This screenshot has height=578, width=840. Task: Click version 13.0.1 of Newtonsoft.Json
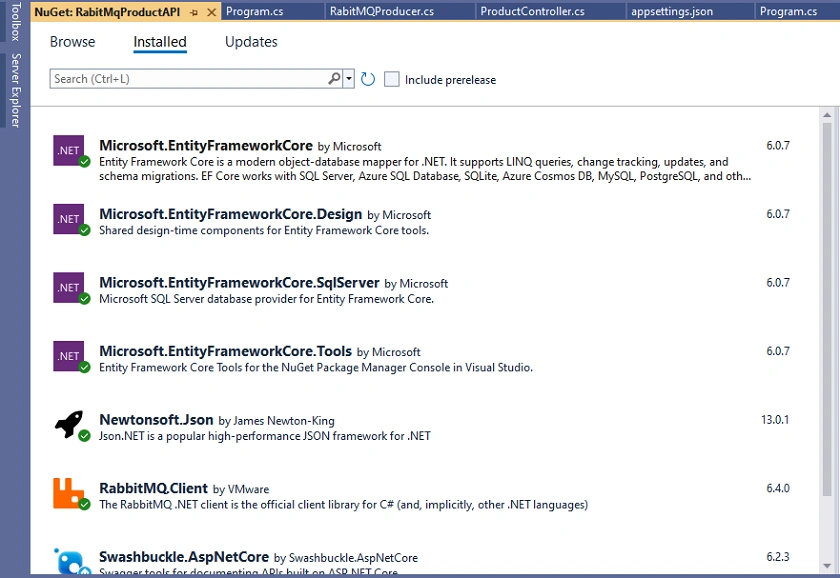pos(775,419)
